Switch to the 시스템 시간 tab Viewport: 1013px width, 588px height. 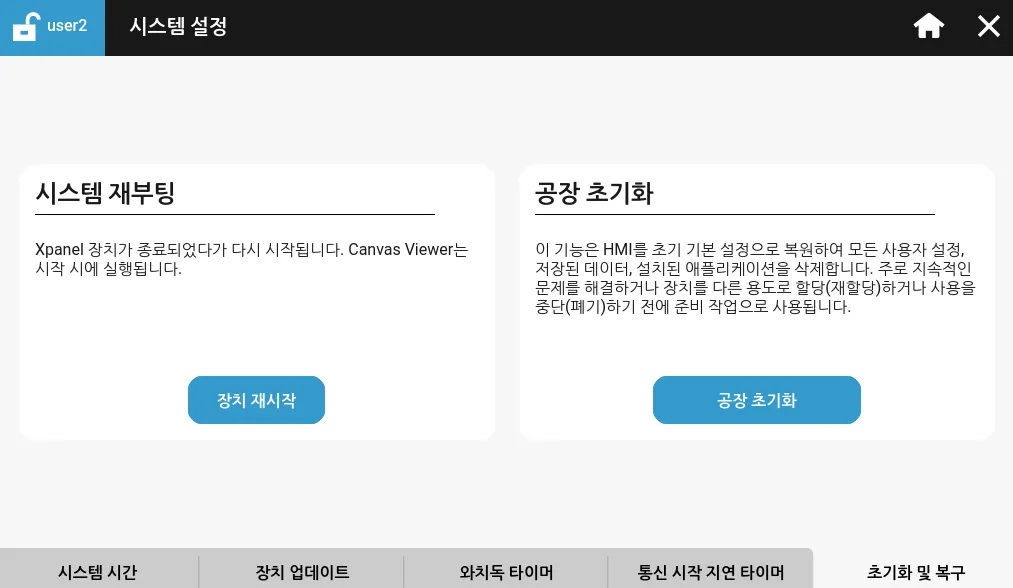point(98,573)
